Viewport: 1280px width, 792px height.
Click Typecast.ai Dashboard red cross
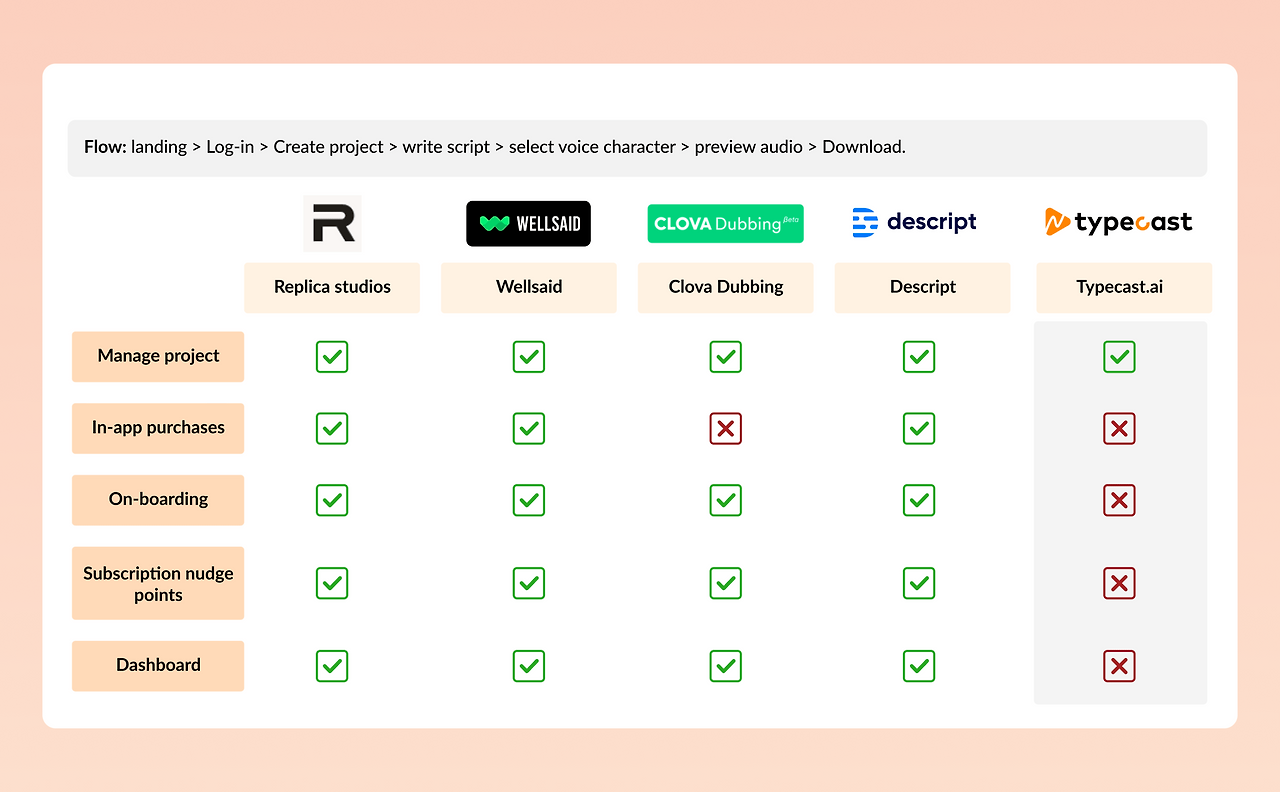tap(1119, 666)
